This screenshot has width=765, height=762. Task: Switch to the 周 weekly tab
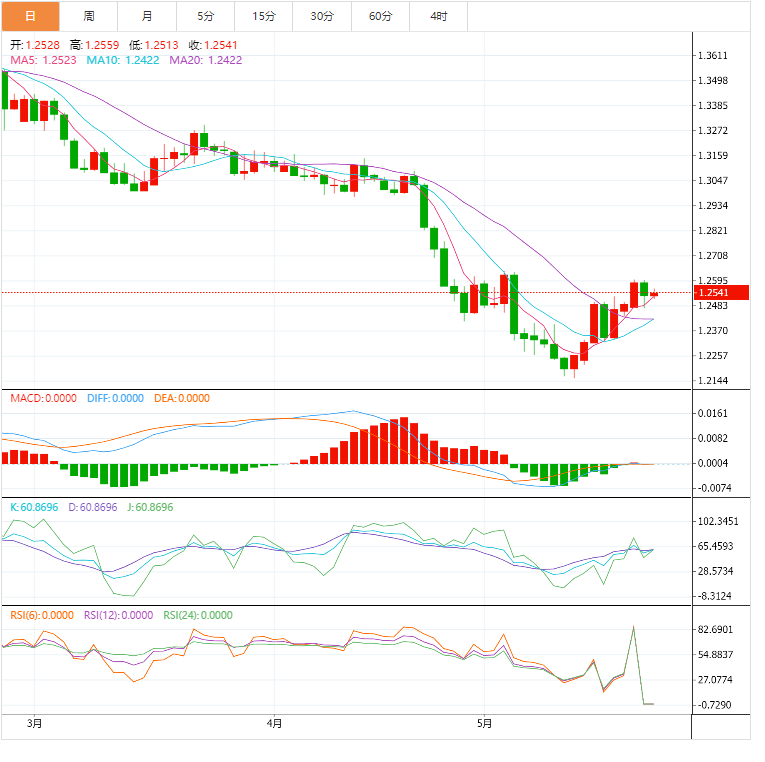(x=88, y=16)
